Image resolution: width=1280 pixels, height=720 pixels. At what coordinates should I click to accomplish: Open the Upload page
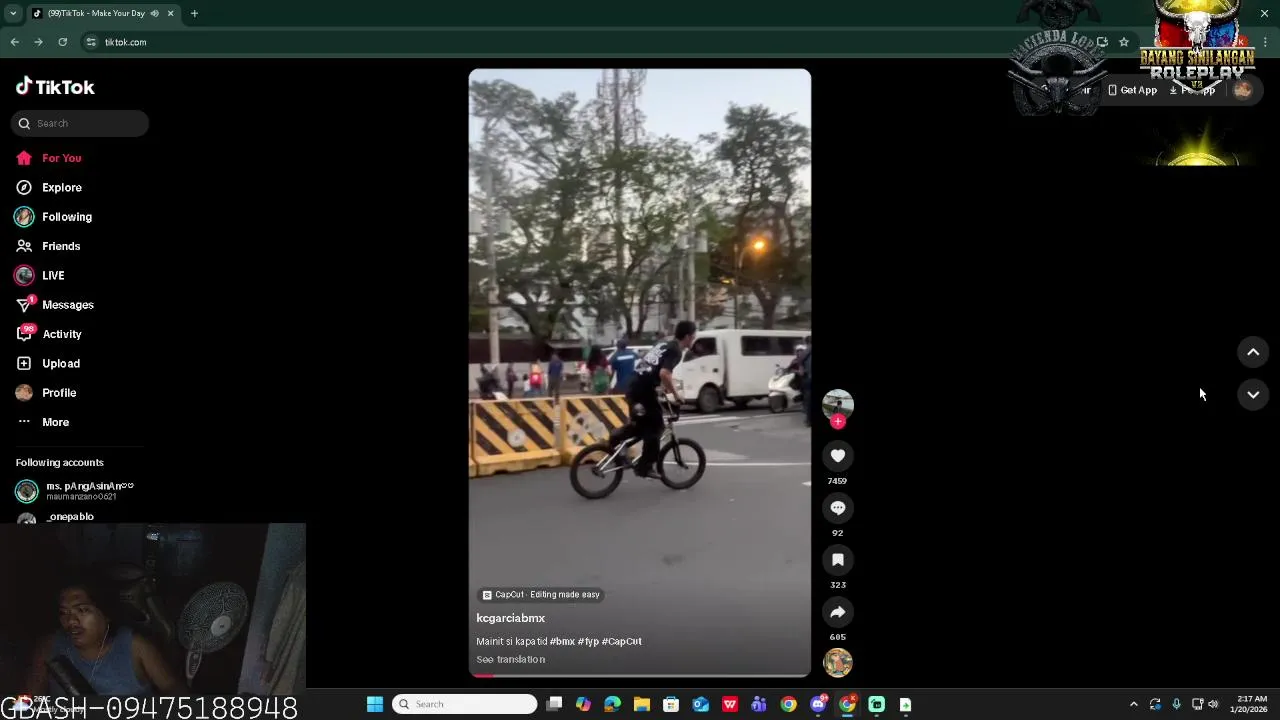[60, 363]
